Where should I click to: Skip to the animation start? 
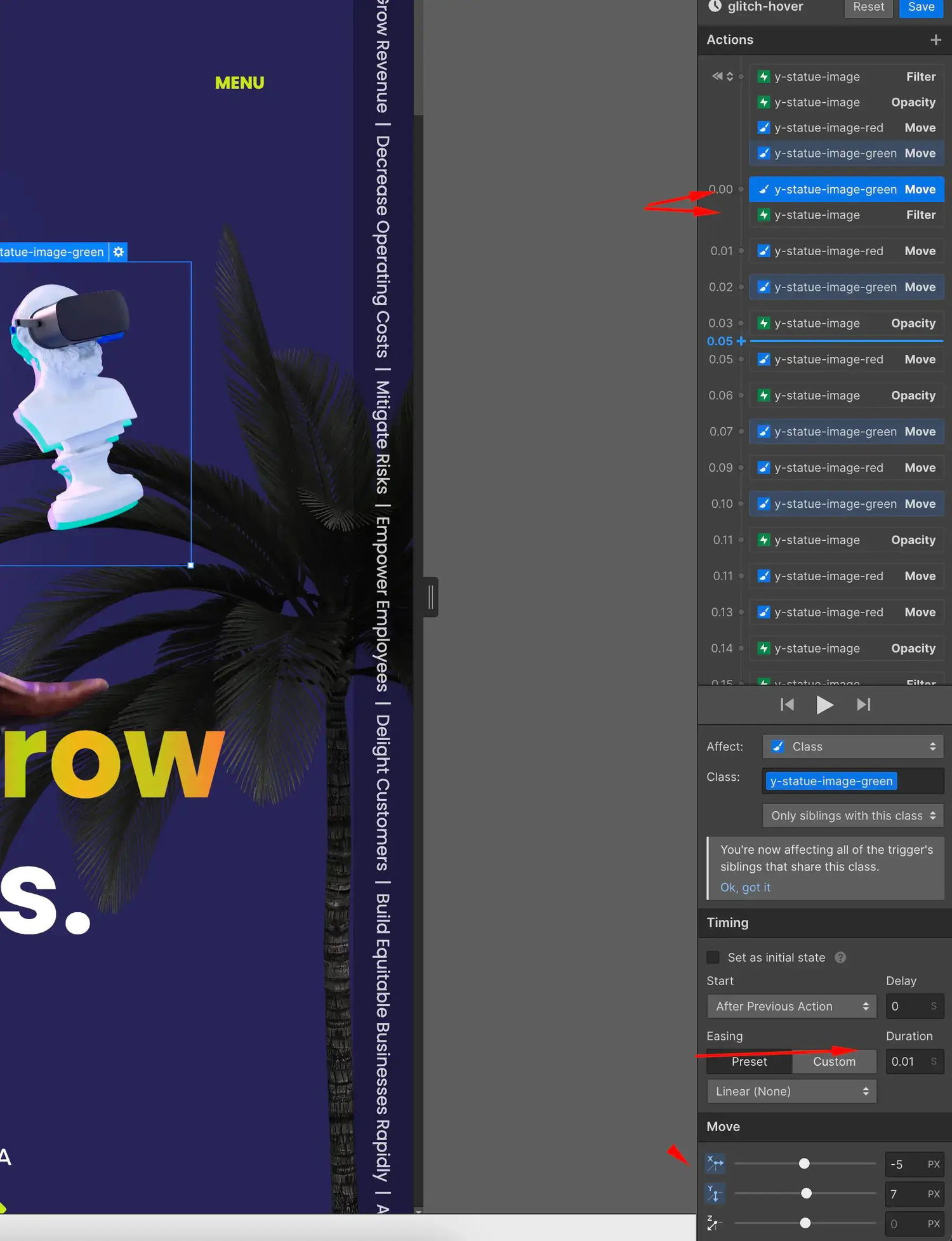[787, 705]
